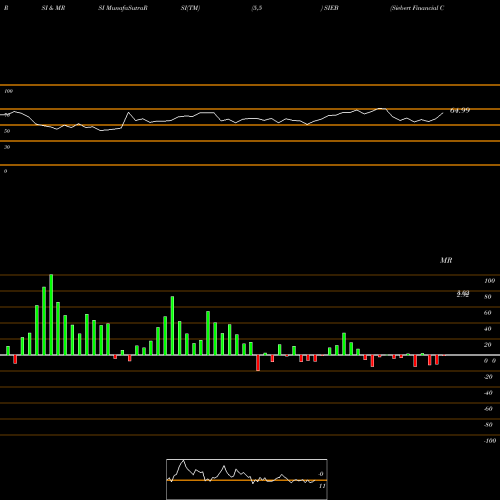Image resolution: width=500 pixels, height=500 pixels.
Task: Click the '(5,5' parameter header text
Action: pos(257,8)
